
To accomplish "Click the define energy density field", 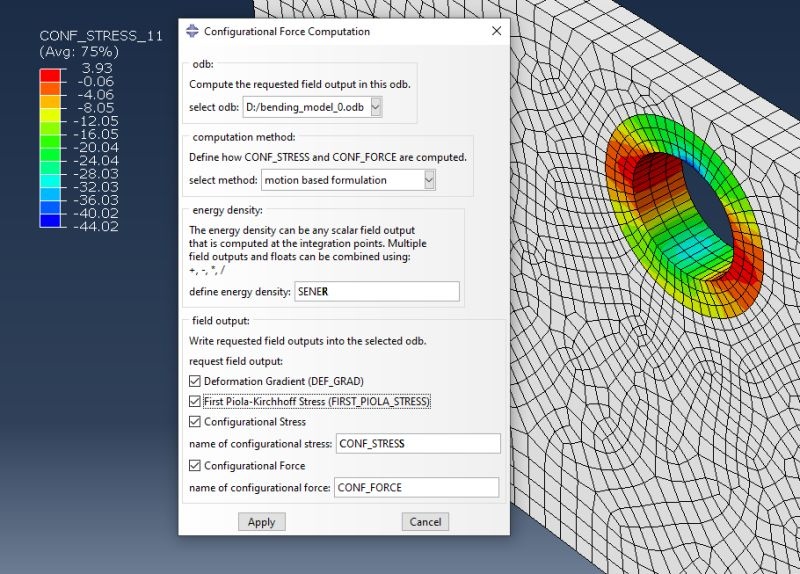I will pyautogui.click(x=377, y=291).
